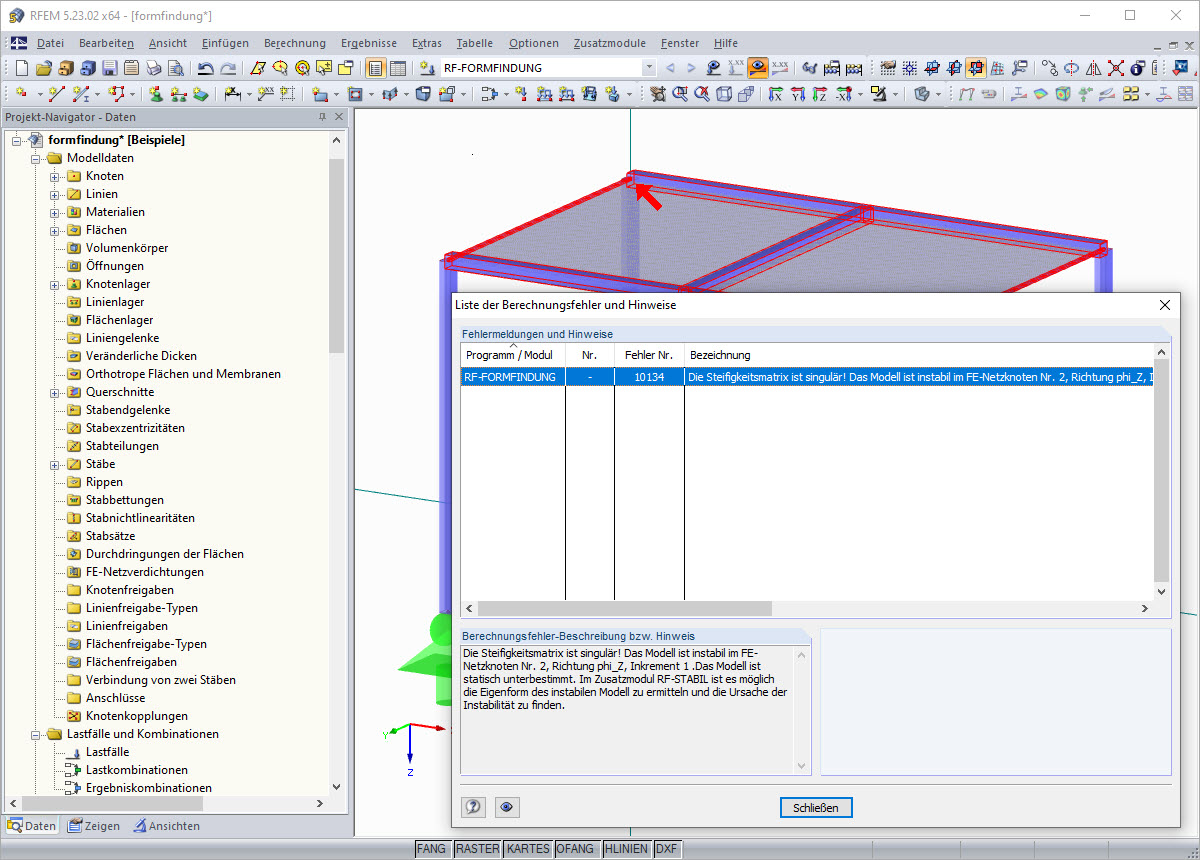Open the Berechnung menu
This screenshot has width=1200, height=860.
click(295, 43)
